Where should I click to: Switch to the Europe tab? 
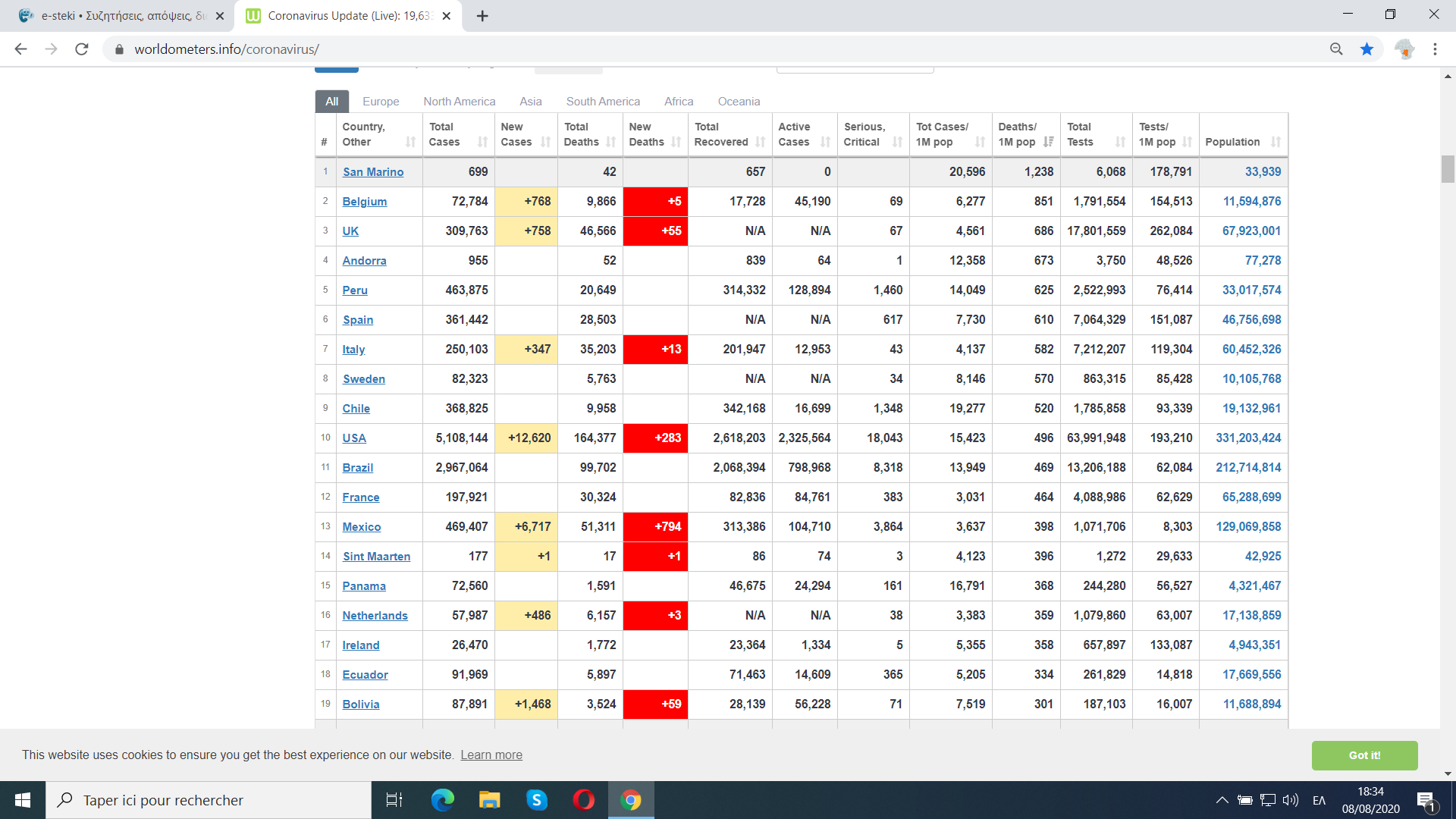[x=381, y=102]
